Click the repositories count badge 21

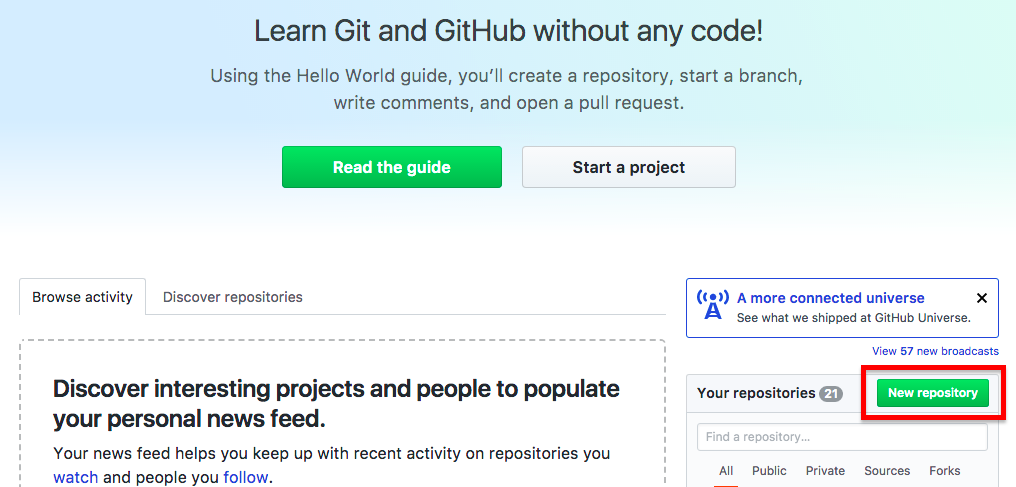pos(831,393)
